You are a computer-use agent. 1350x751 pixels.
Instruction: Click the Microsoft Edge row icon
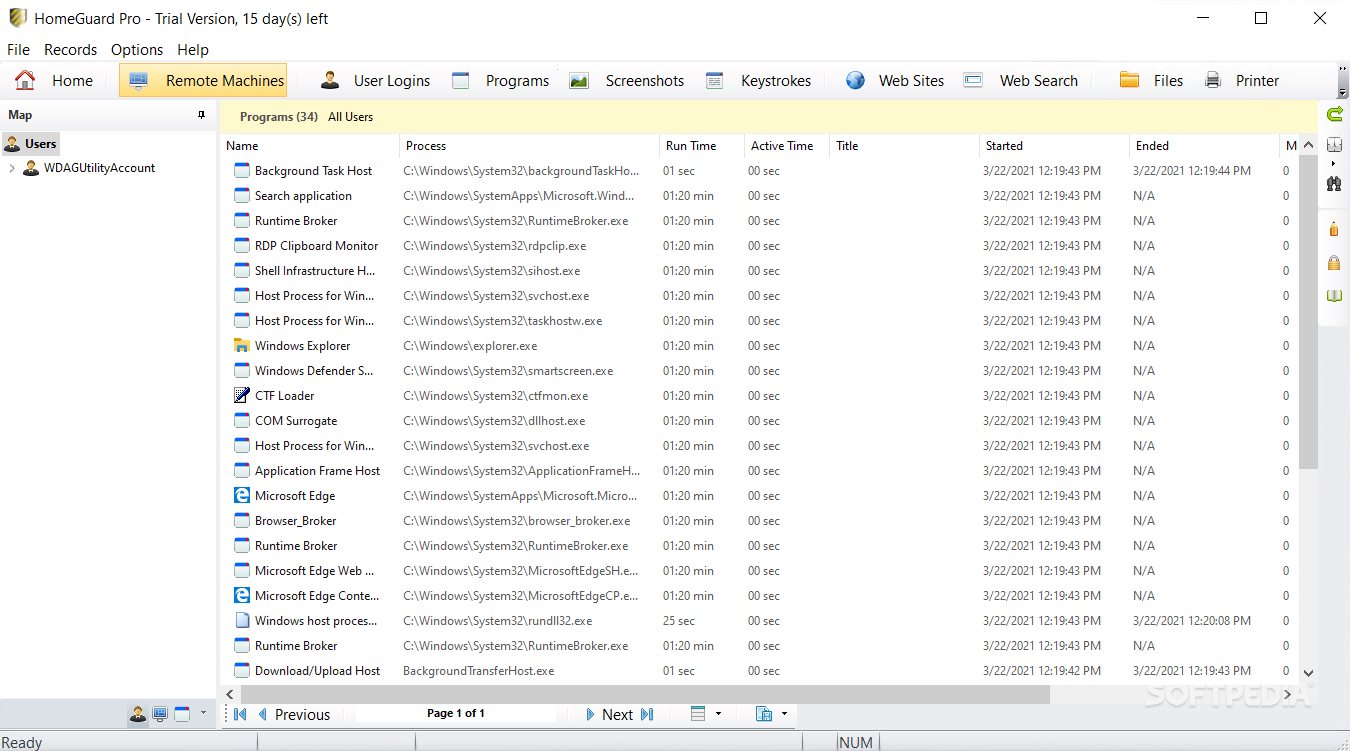(241, 496)
